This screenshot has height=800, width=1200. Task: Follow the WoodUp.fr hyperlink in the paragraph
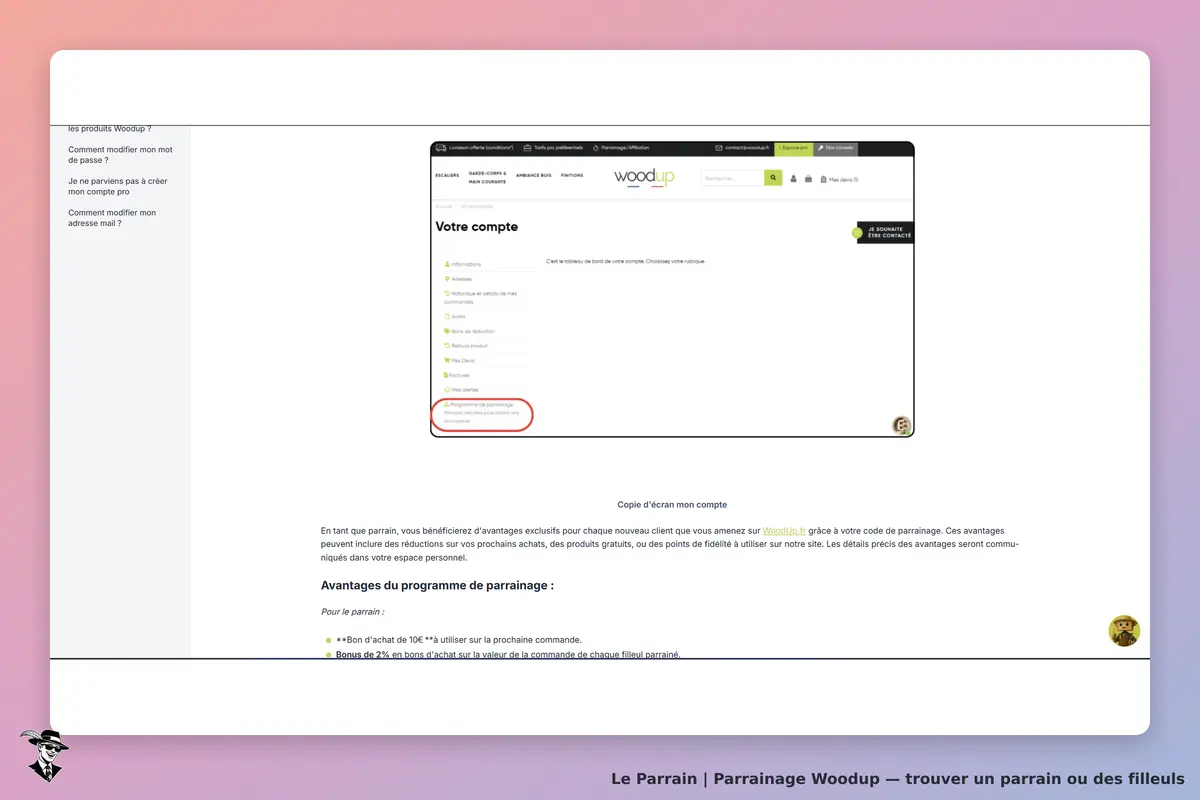coord(784,530)
